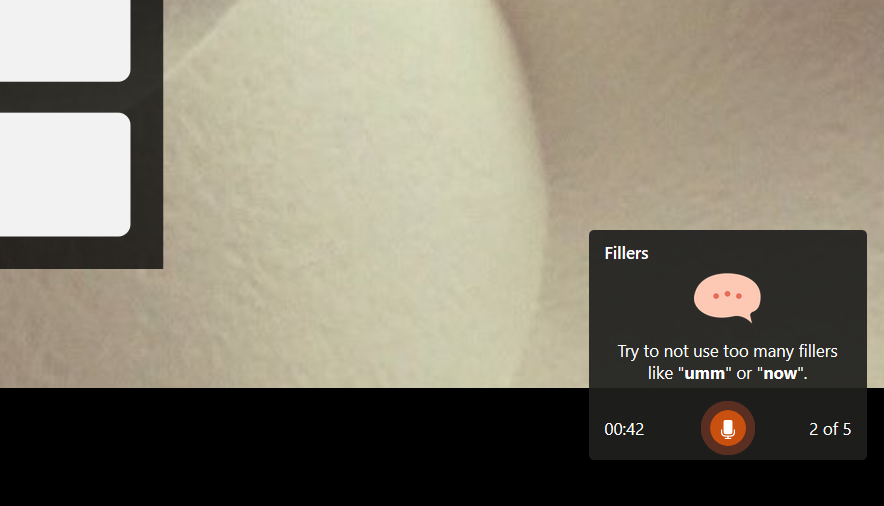Image resolution: width=884 pixels, height=506 pixels.
Task: Click the dark area below the lower white card
Action: pyautogui.click(x=65, y=252)
